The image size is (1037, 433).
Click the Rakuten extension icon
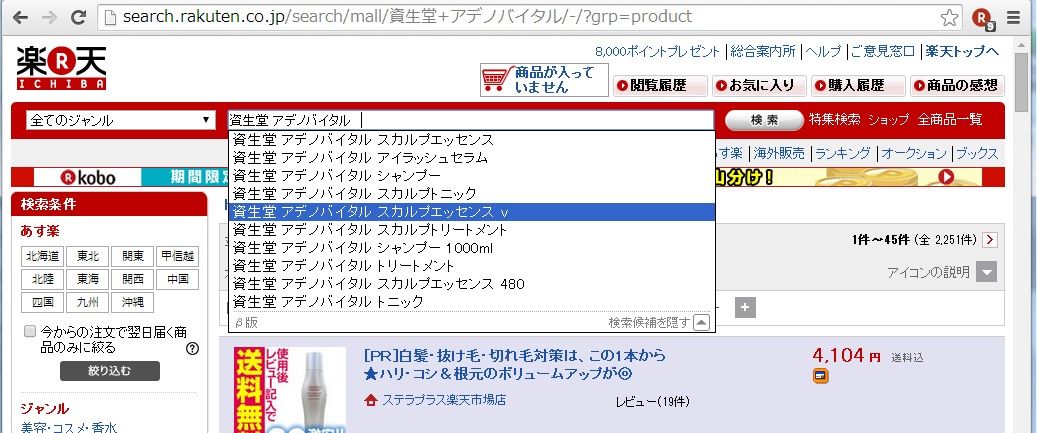click(x=983, y=18)
